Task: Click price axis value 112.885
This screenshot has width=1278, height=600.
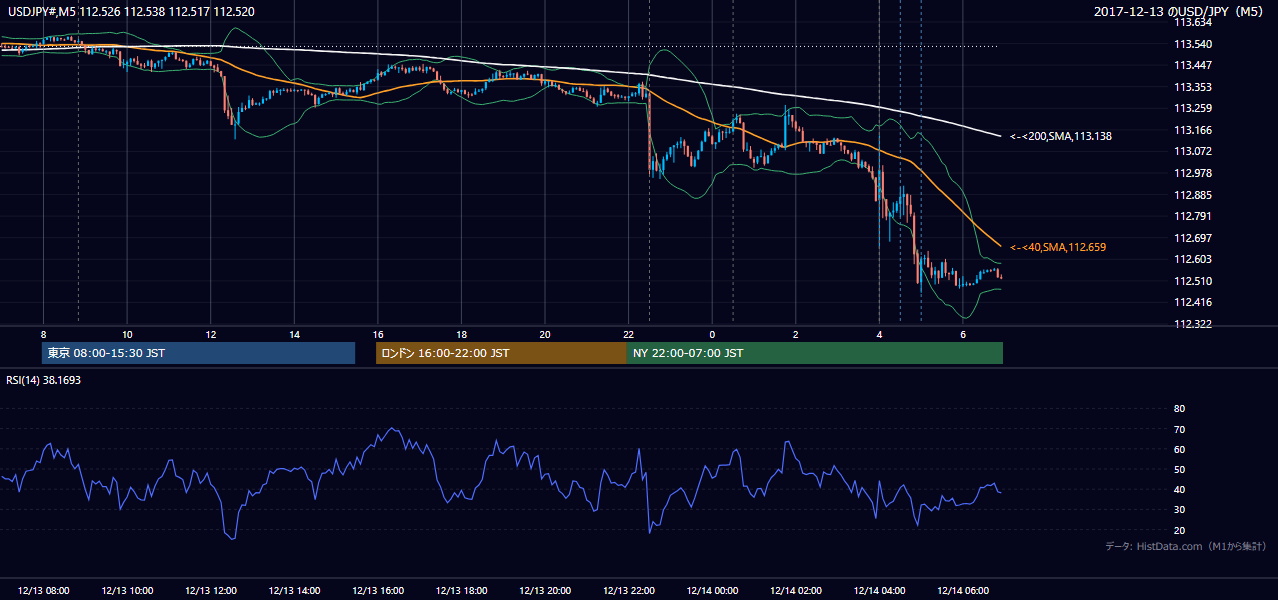Action: (x=1191, y=195)
